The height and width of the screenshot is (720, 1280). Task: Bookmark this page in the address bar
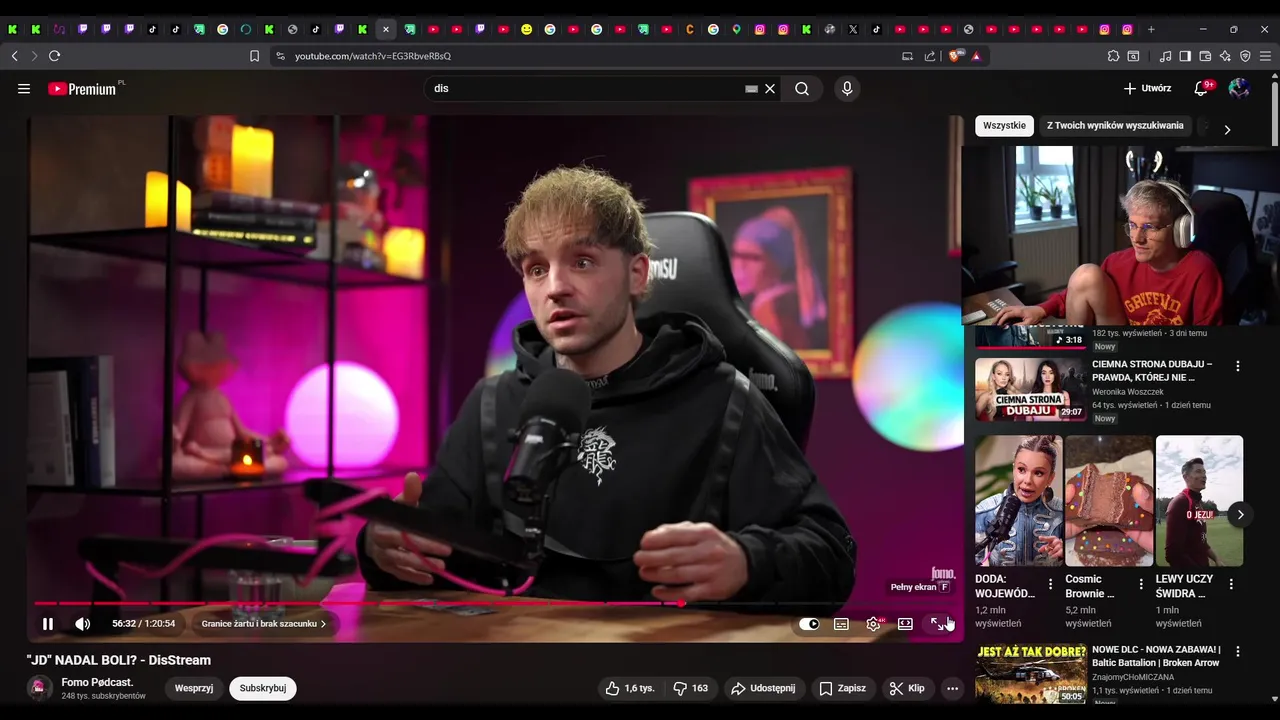[254, 56]
